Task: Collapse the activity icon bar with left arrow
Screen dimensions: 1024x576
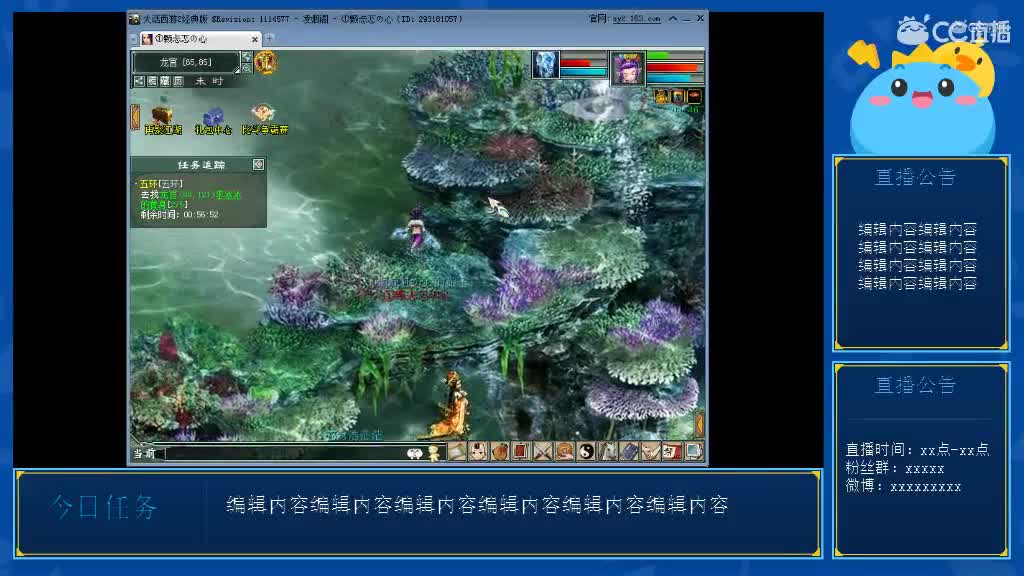Action: tap(135, 118)
